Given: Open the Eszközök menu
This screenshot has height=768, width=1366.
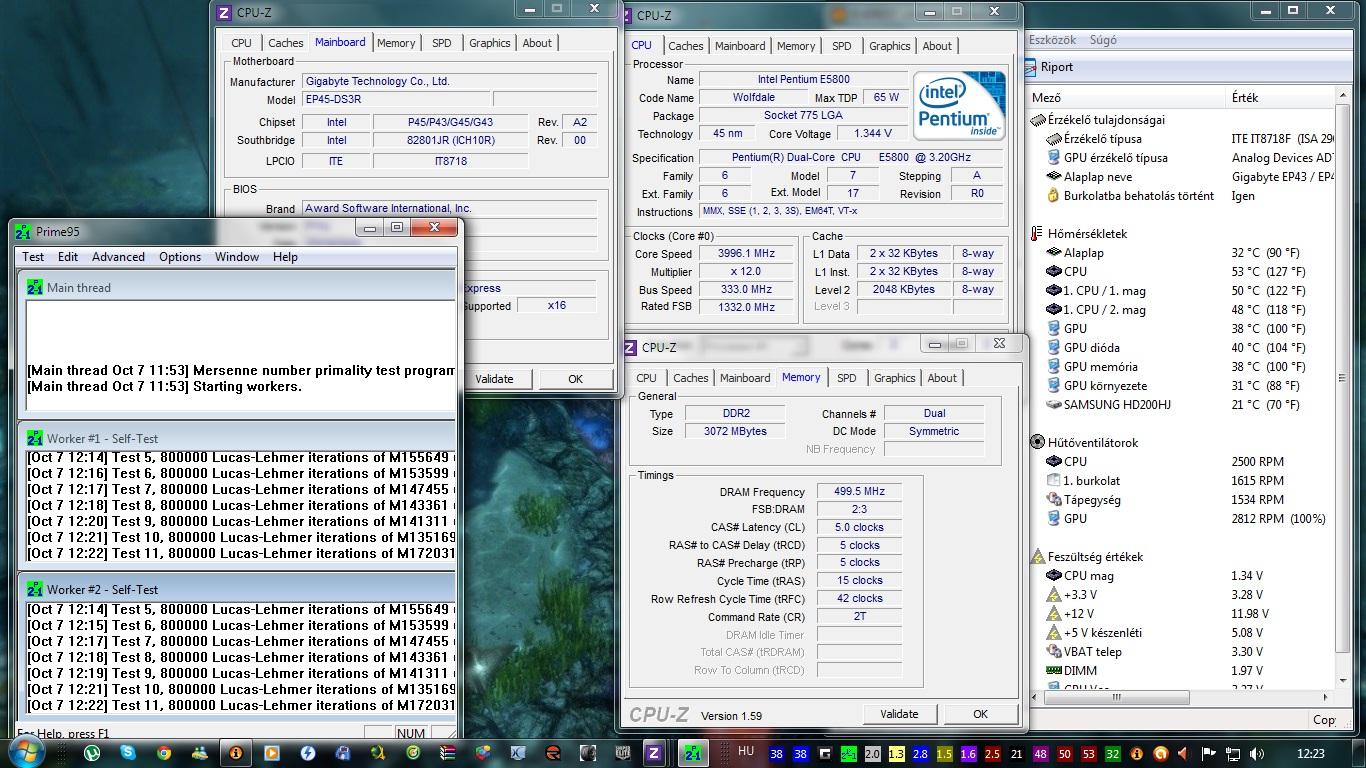Looking at the screenshot, I should point(1052,40).
